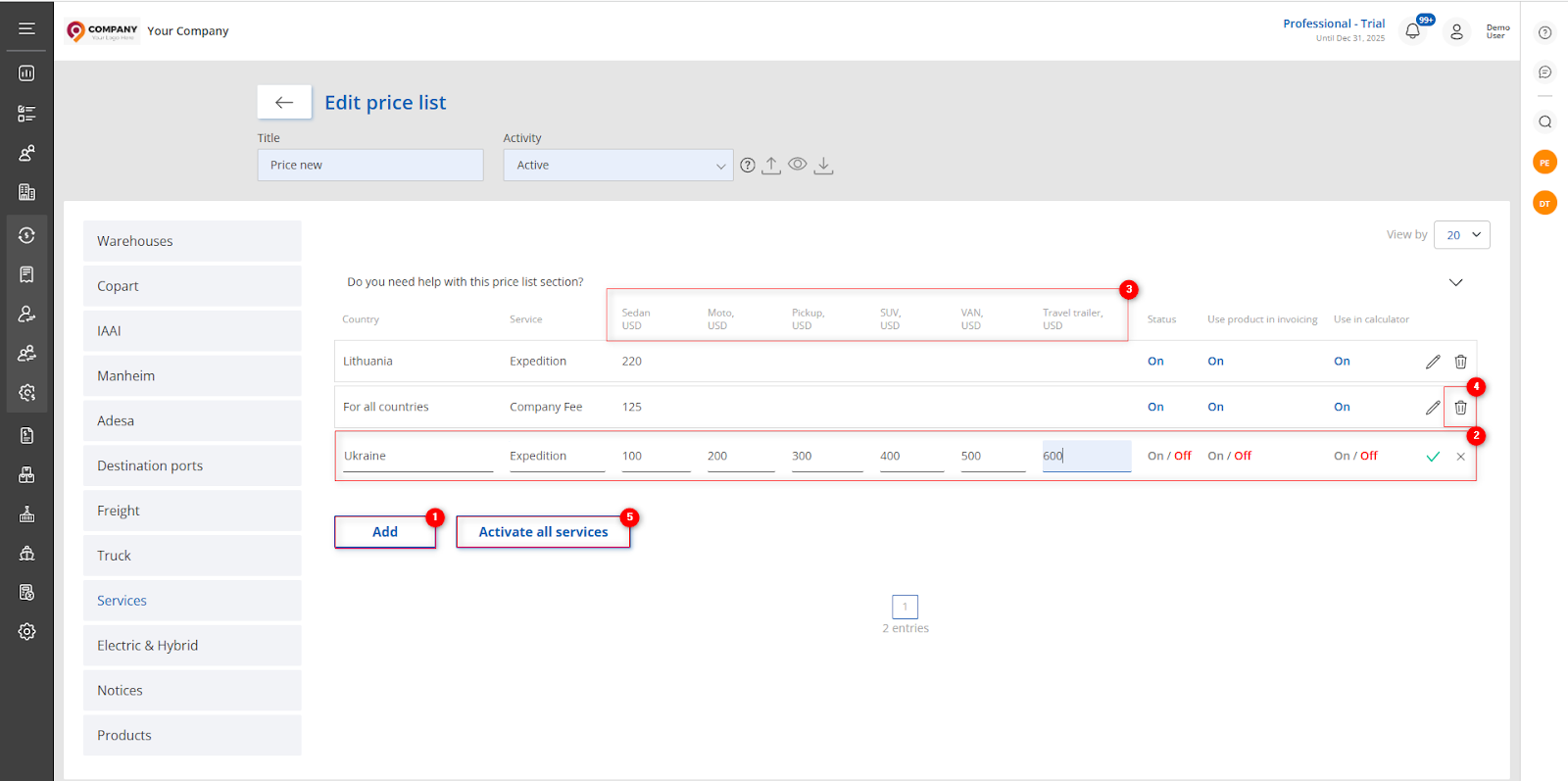Toggle Status On for the Lithuania row
Viewport: 1568px width, 781px height.
click(1155, 362)
